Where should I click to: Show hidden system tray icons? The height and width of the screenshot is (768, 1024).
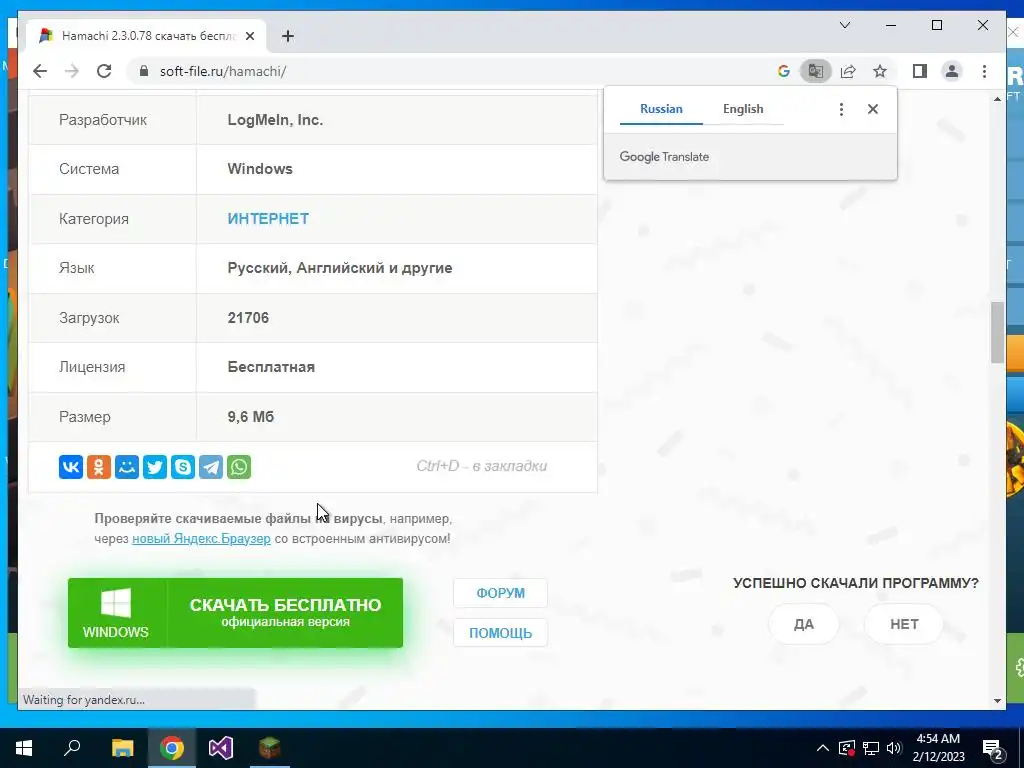[x=823, y=748]
